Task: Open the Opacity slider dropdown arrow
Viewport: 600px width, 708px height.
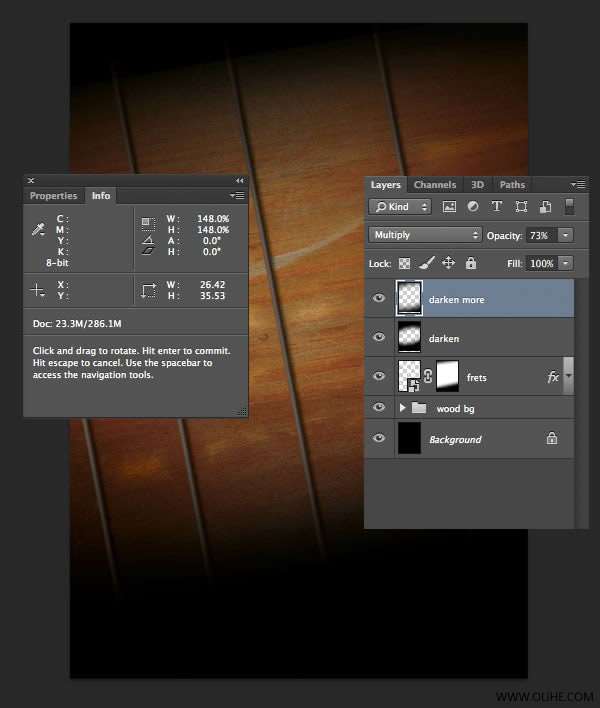Action: point(566,235)
